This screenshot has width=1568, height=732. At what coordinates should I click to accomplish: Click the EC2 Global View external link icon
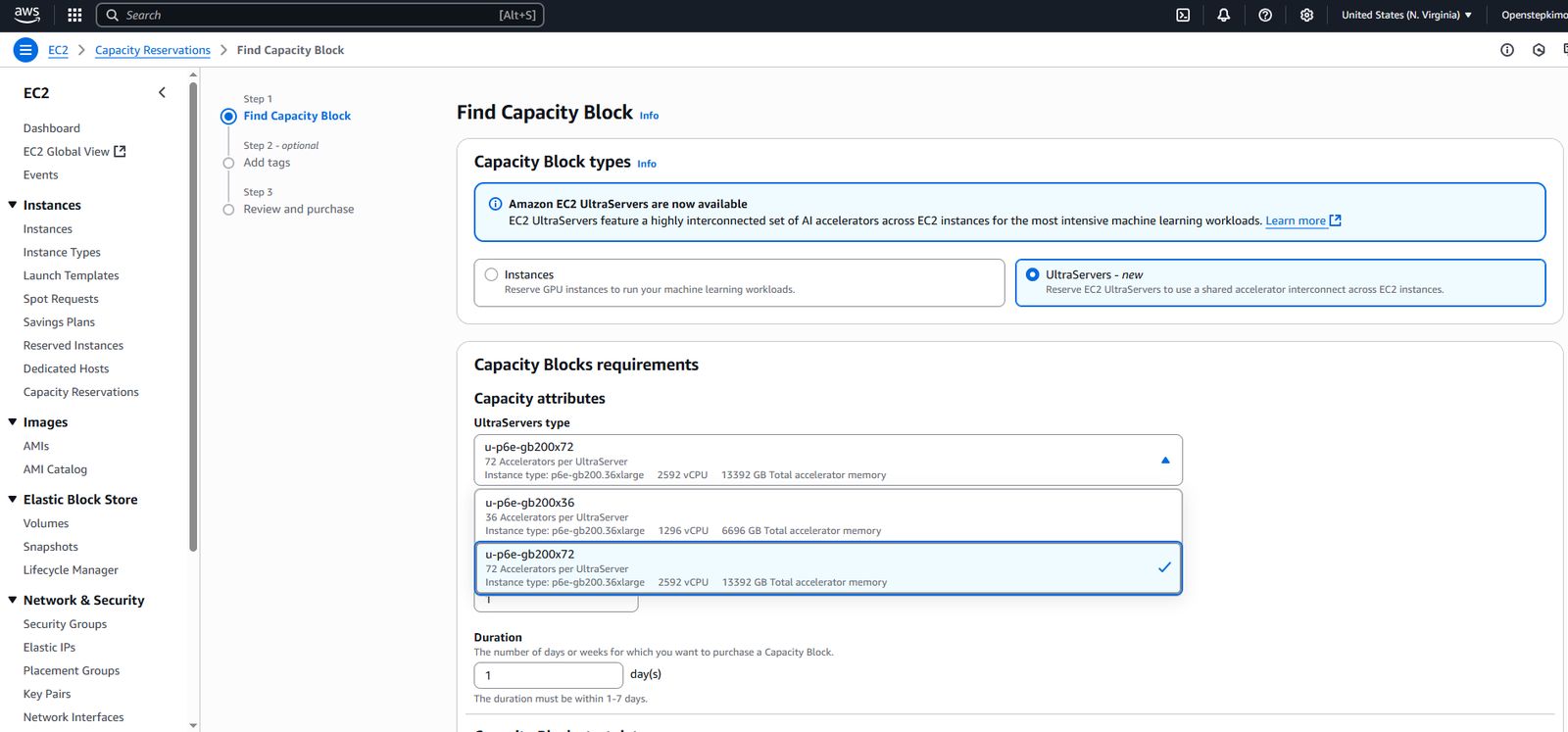pyautogui.click(x=121, y=151)
